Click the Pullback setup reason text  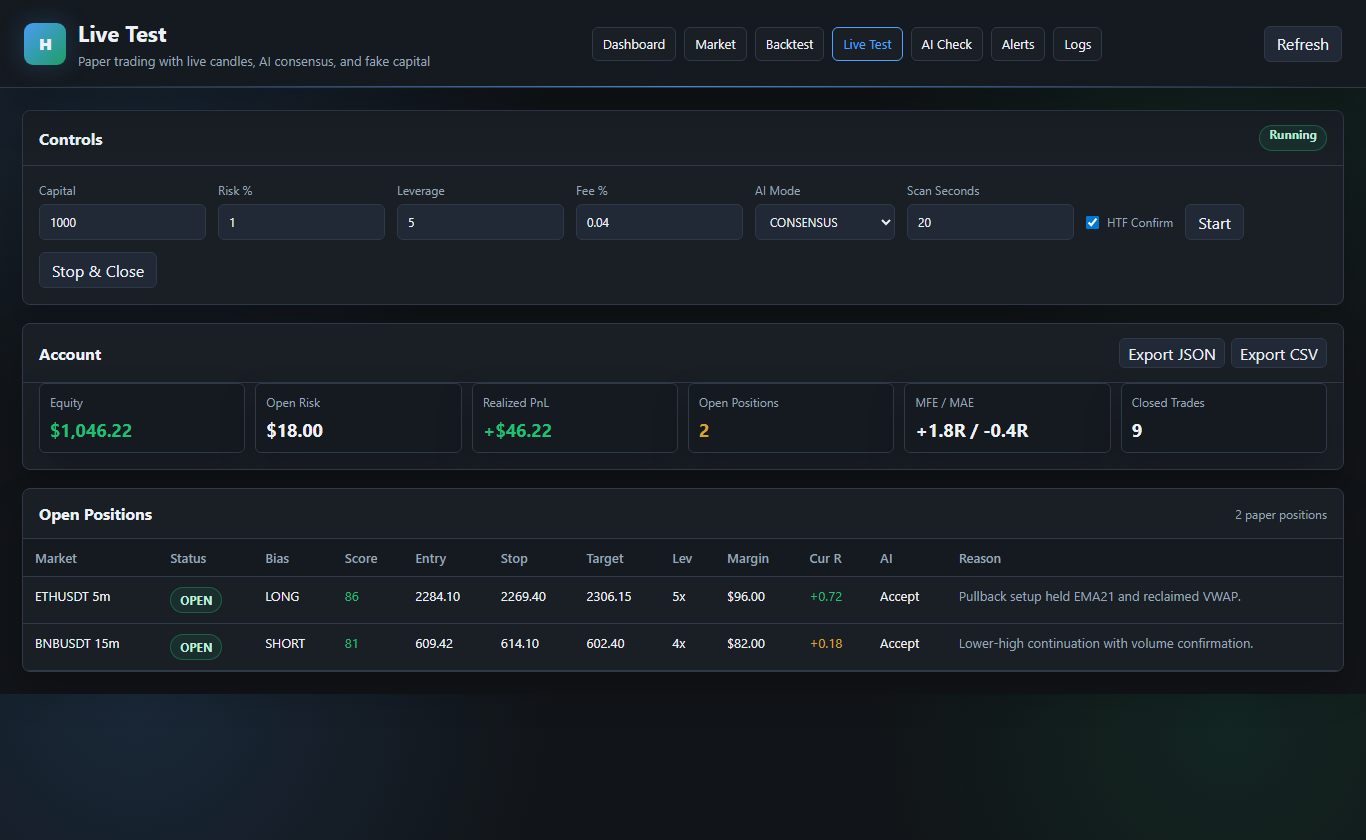point(1100,596)
